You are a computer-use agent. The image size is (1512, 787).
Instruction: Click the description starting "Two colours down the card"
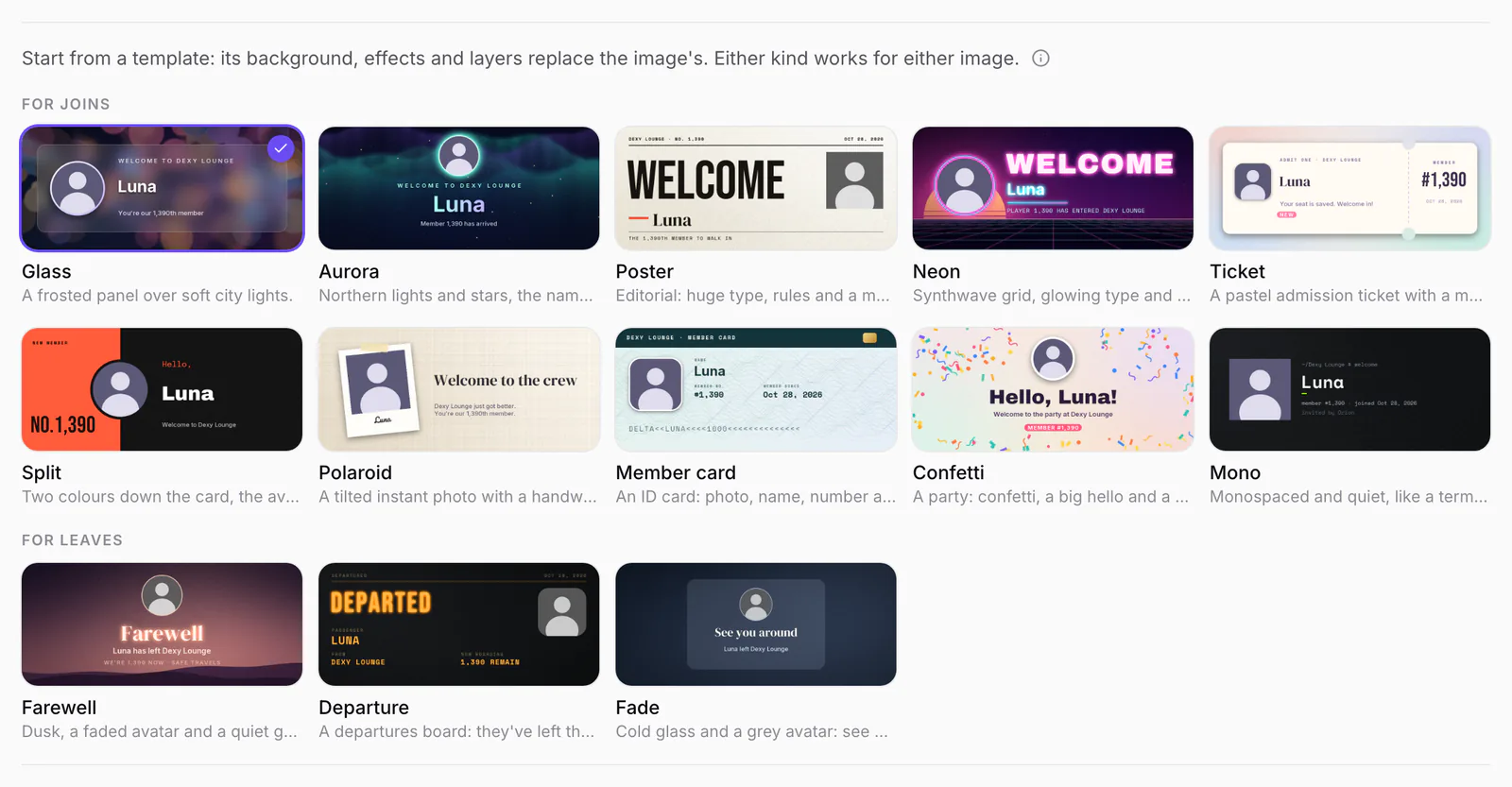pyautogui.click(x=161, y=497)
